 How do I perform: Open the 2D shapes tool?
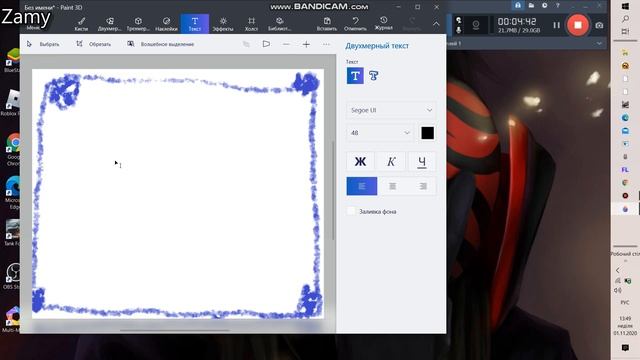click(x=109, y=24)
